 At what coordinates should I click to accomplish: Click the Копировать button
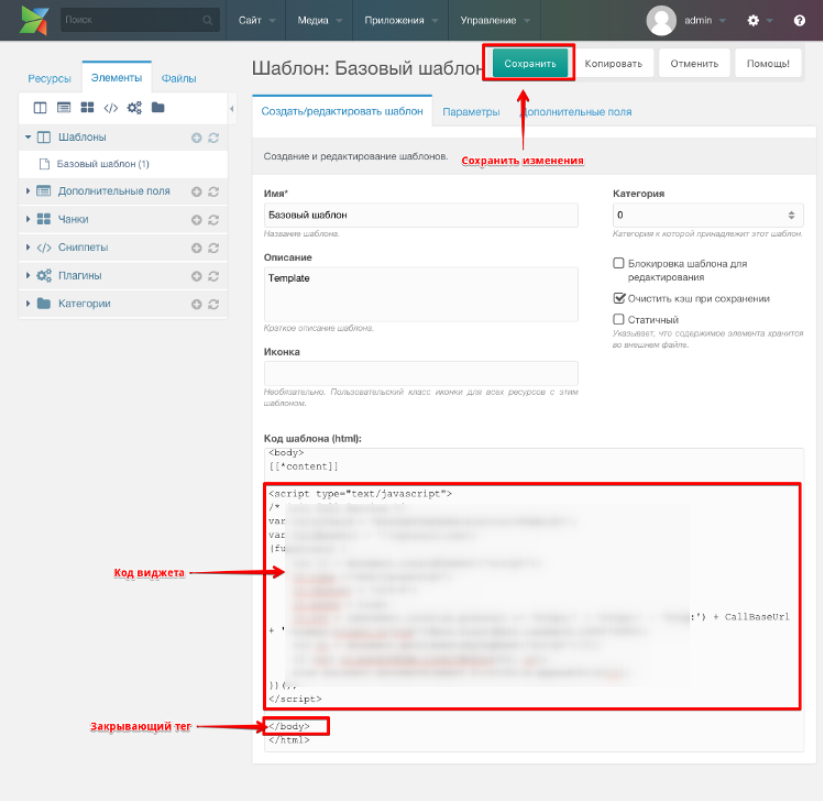pyautogui.click(x=613, y=64)
